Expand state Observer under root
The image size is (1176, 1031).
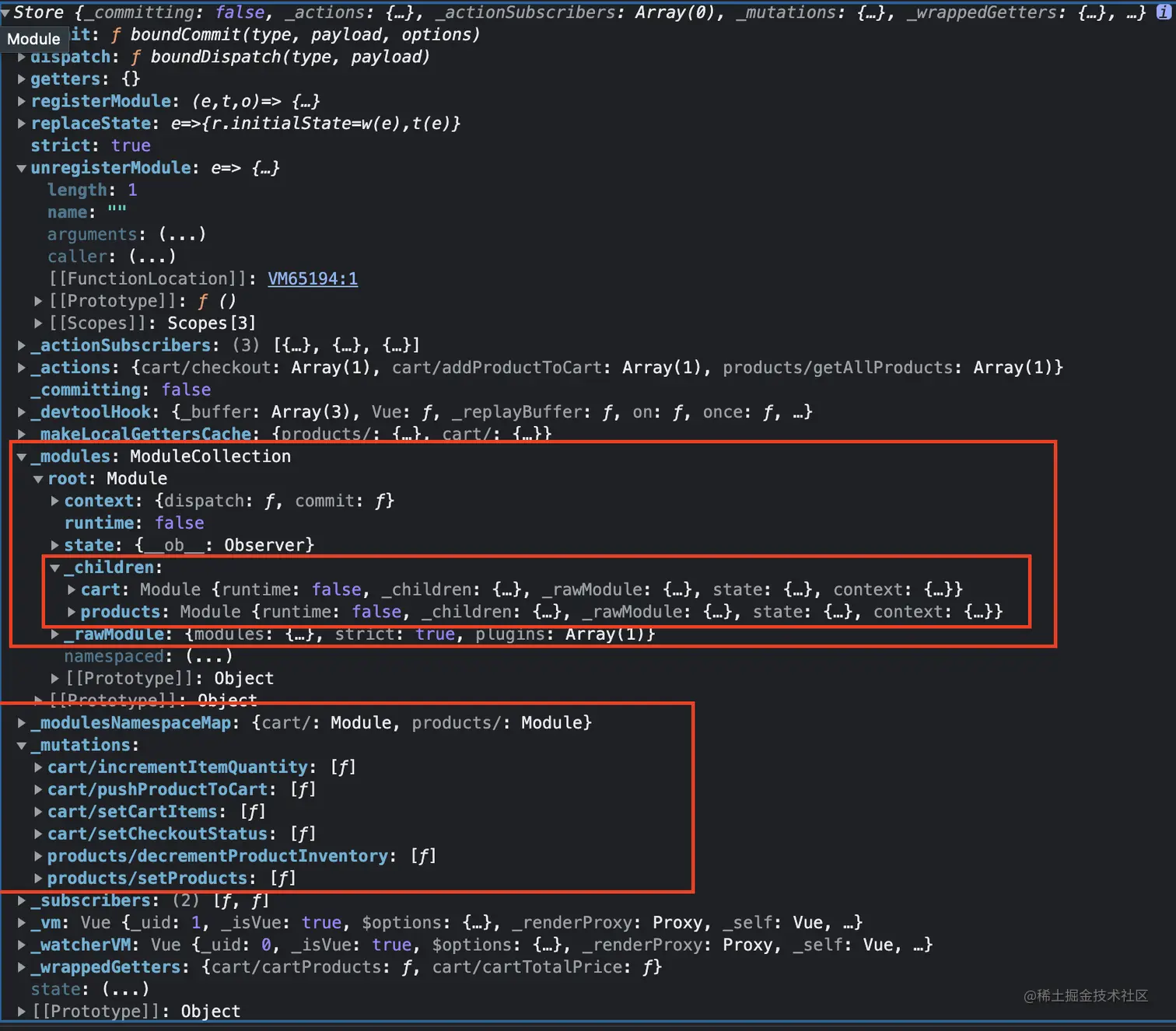55,545
